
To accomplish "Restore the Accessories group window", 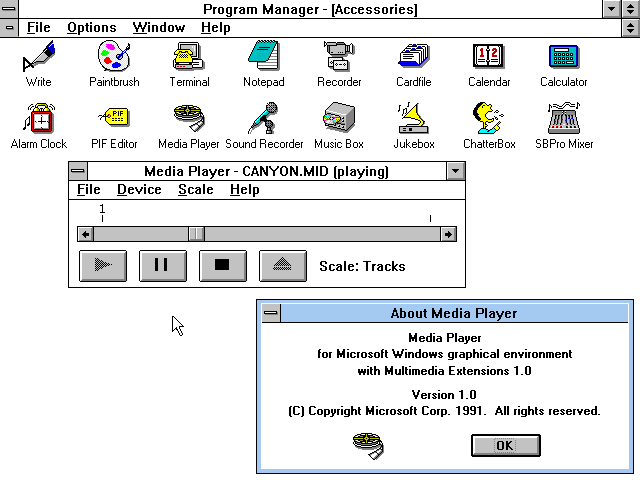I will (x=630, y=28).
